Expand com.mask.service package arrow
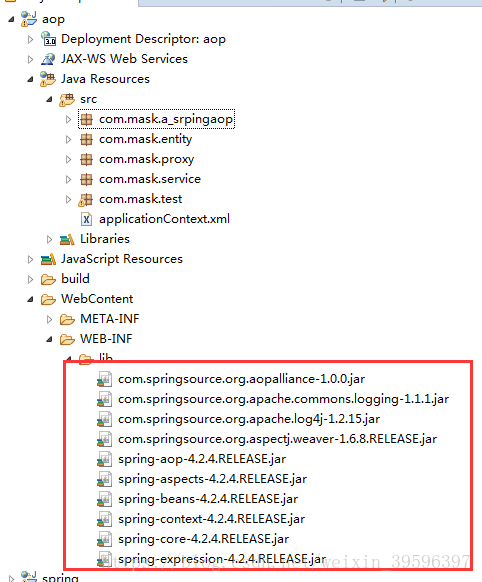The width and height of the screenshot is (482, 582). (x=68, y=180)
